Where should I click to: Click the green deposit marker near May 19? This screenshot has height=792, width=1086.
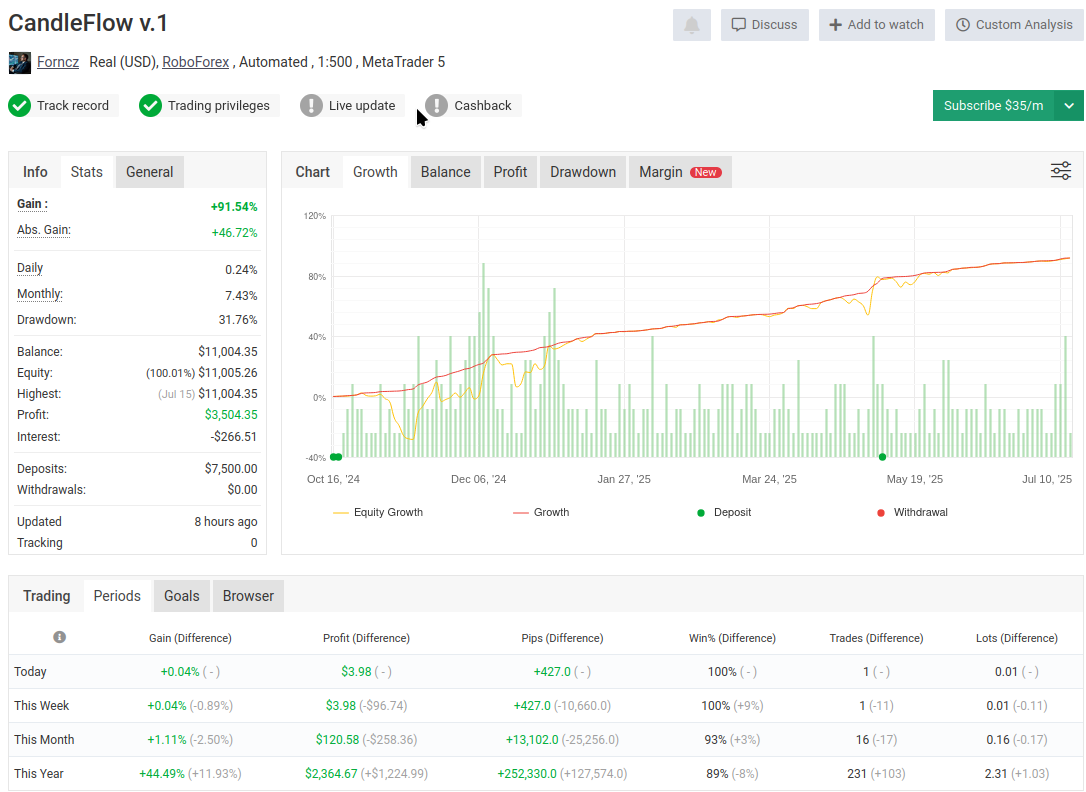(882, 457)
